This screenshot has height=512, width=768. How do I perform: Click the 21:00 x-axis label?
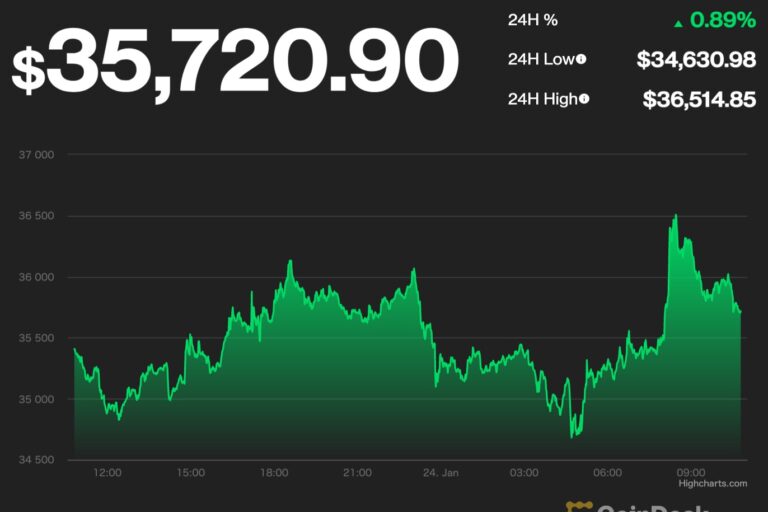[x=357, y=473]
